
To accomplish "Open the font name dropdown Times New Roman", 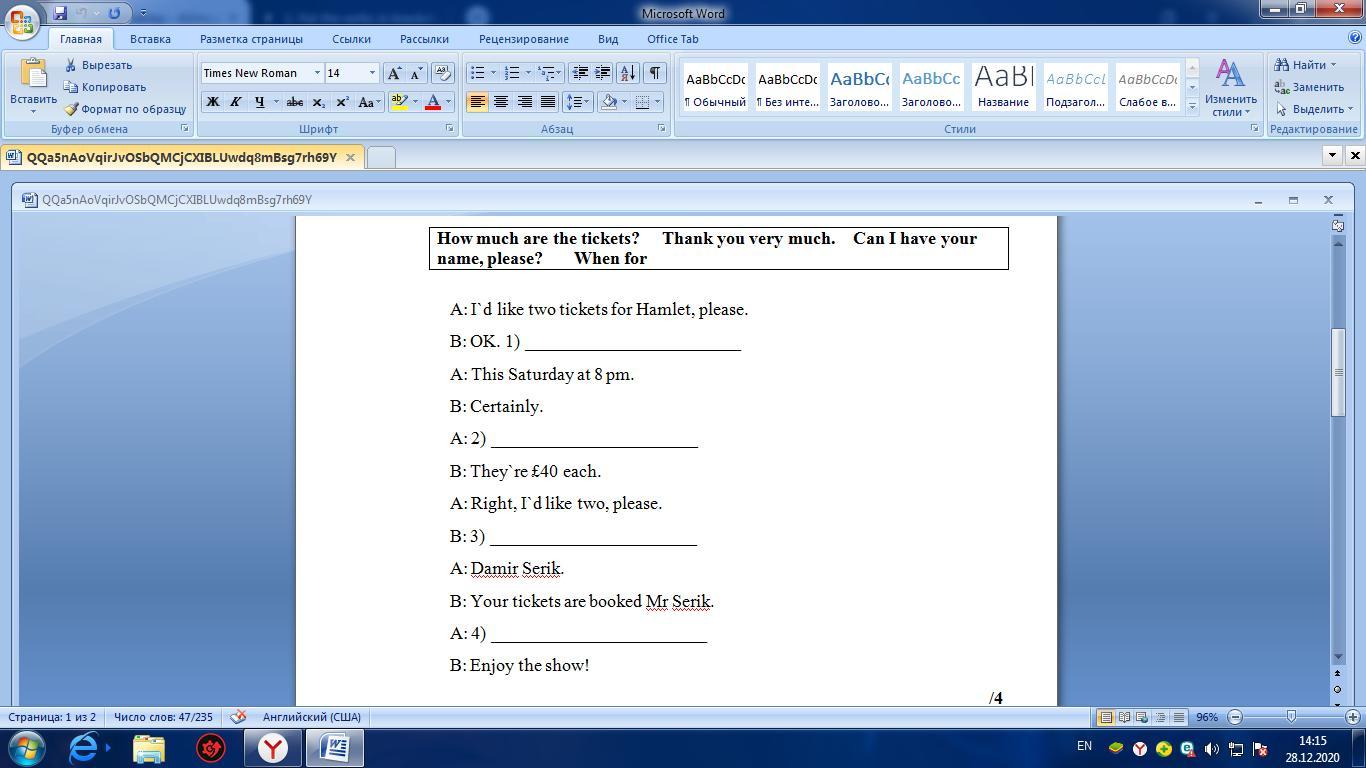I will [317, 73].
